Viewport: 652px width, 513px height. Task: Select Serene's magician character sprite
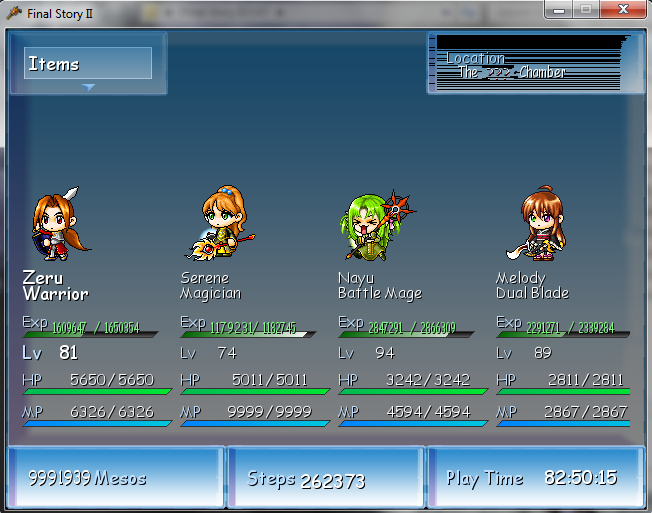pyautogui.click(x=219, y=223)
